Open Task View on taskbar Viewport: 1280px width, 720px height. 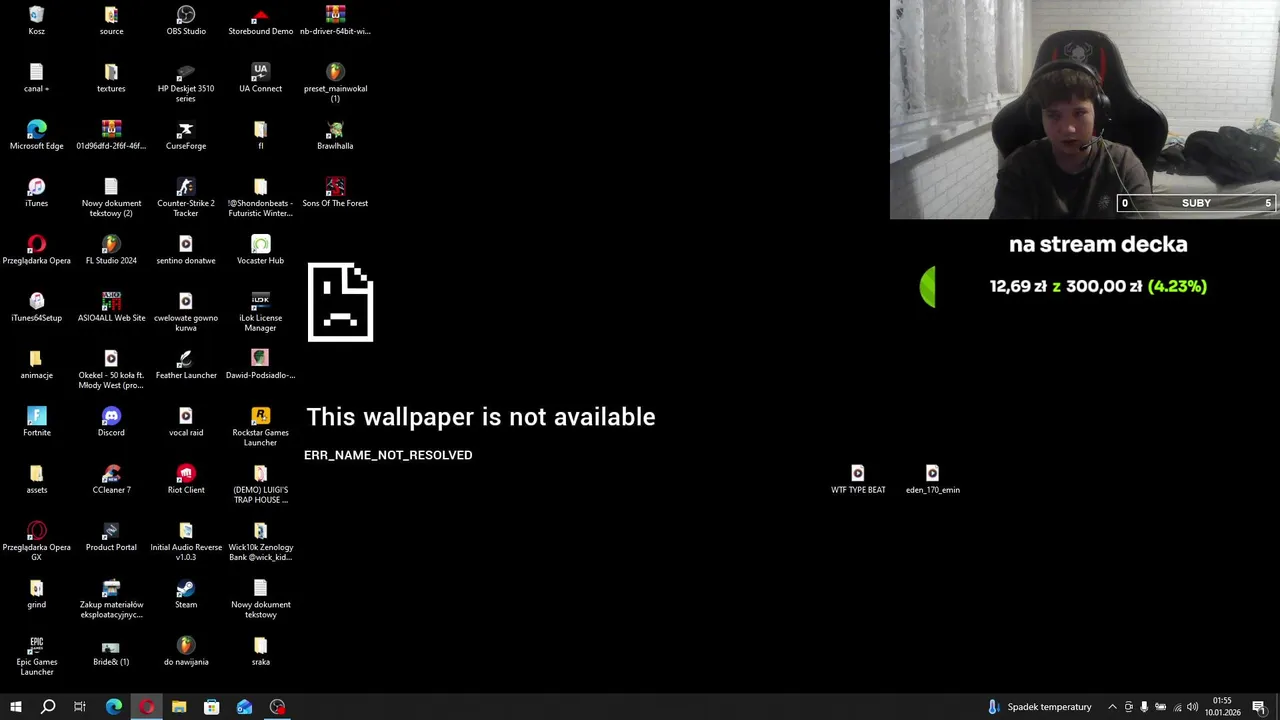80,707
